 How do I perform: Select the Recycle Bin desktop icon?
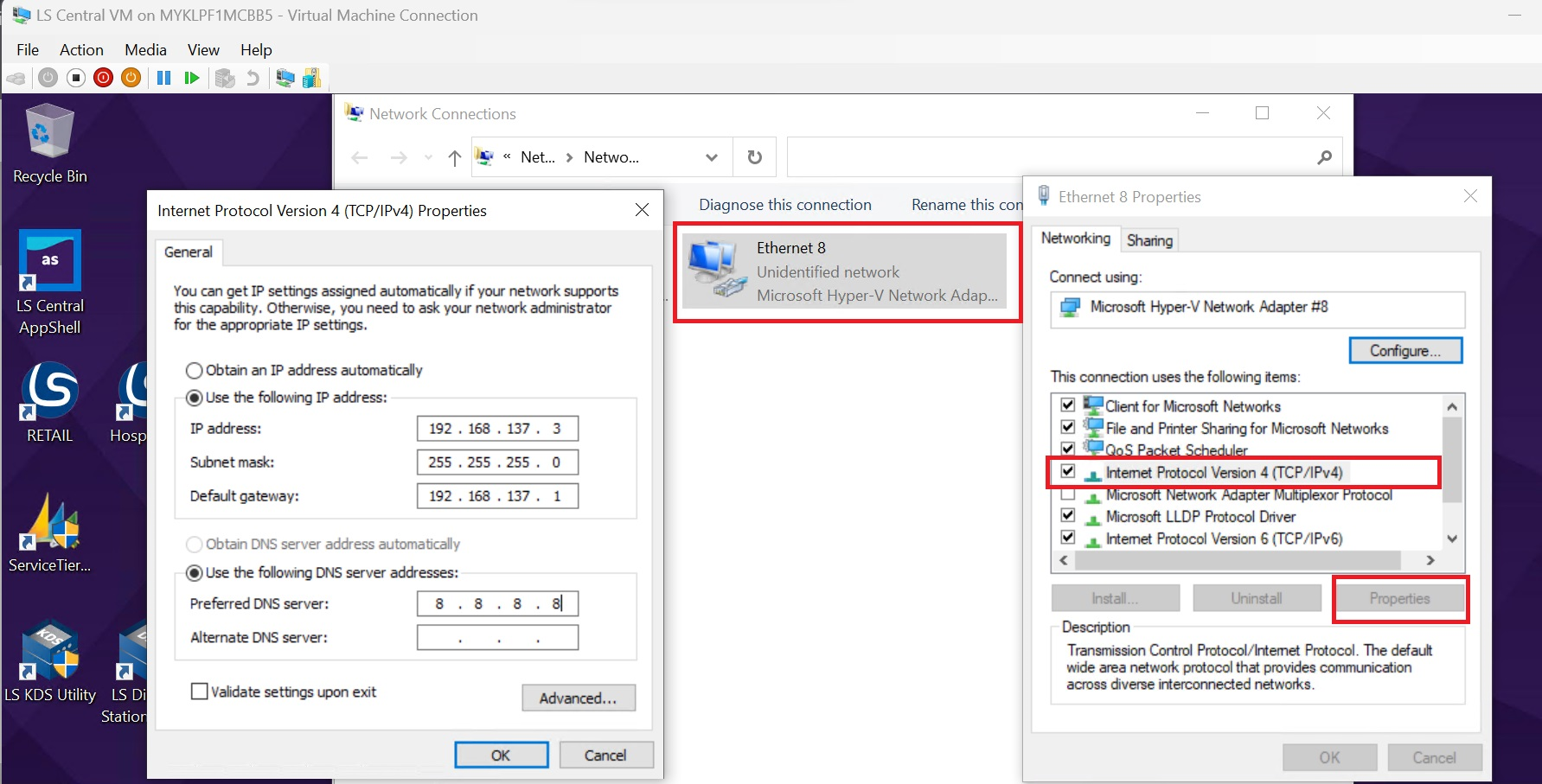click(x=50, y=143)
